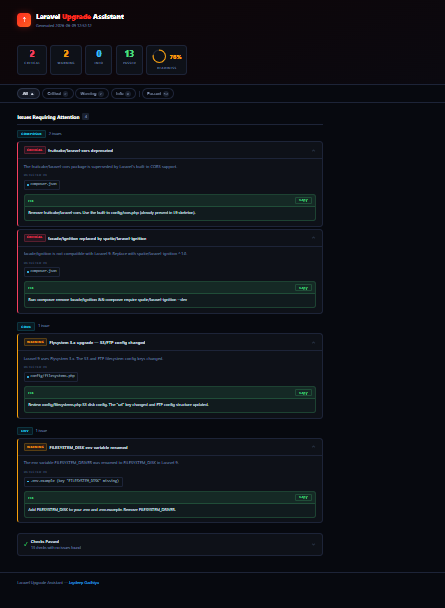Click the Info count summary card

pyautogui.click(x=98, y=60)
